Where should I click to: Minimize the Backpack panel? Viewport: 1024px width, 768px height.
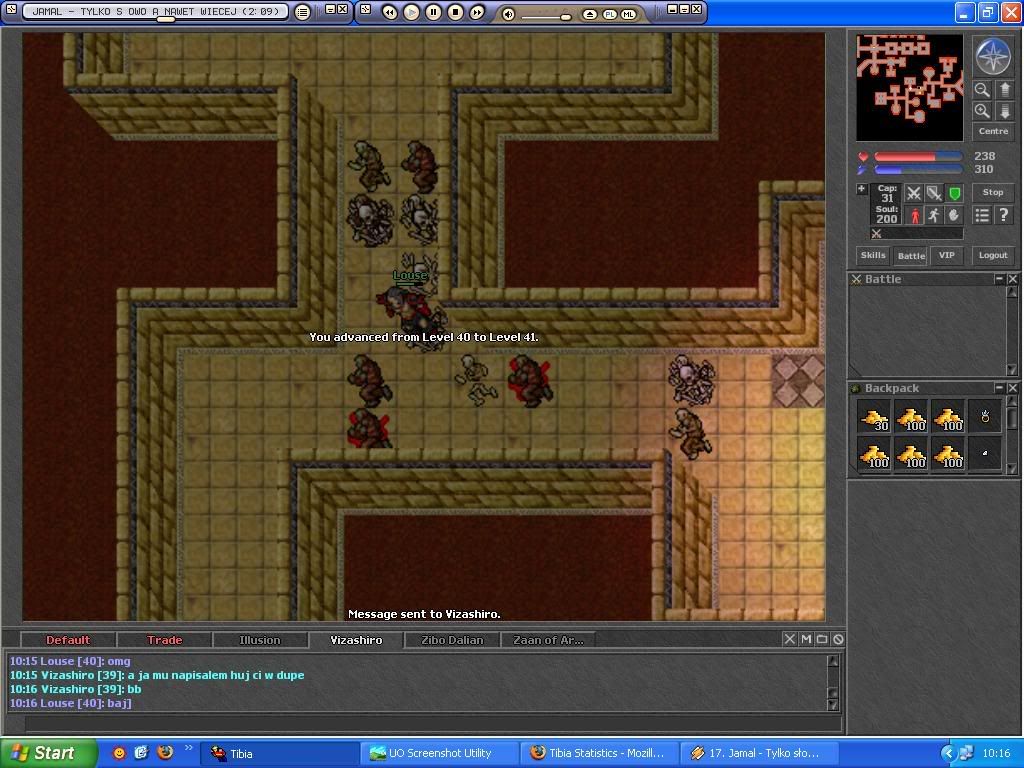pyautogui.click(x=999, y=388)
